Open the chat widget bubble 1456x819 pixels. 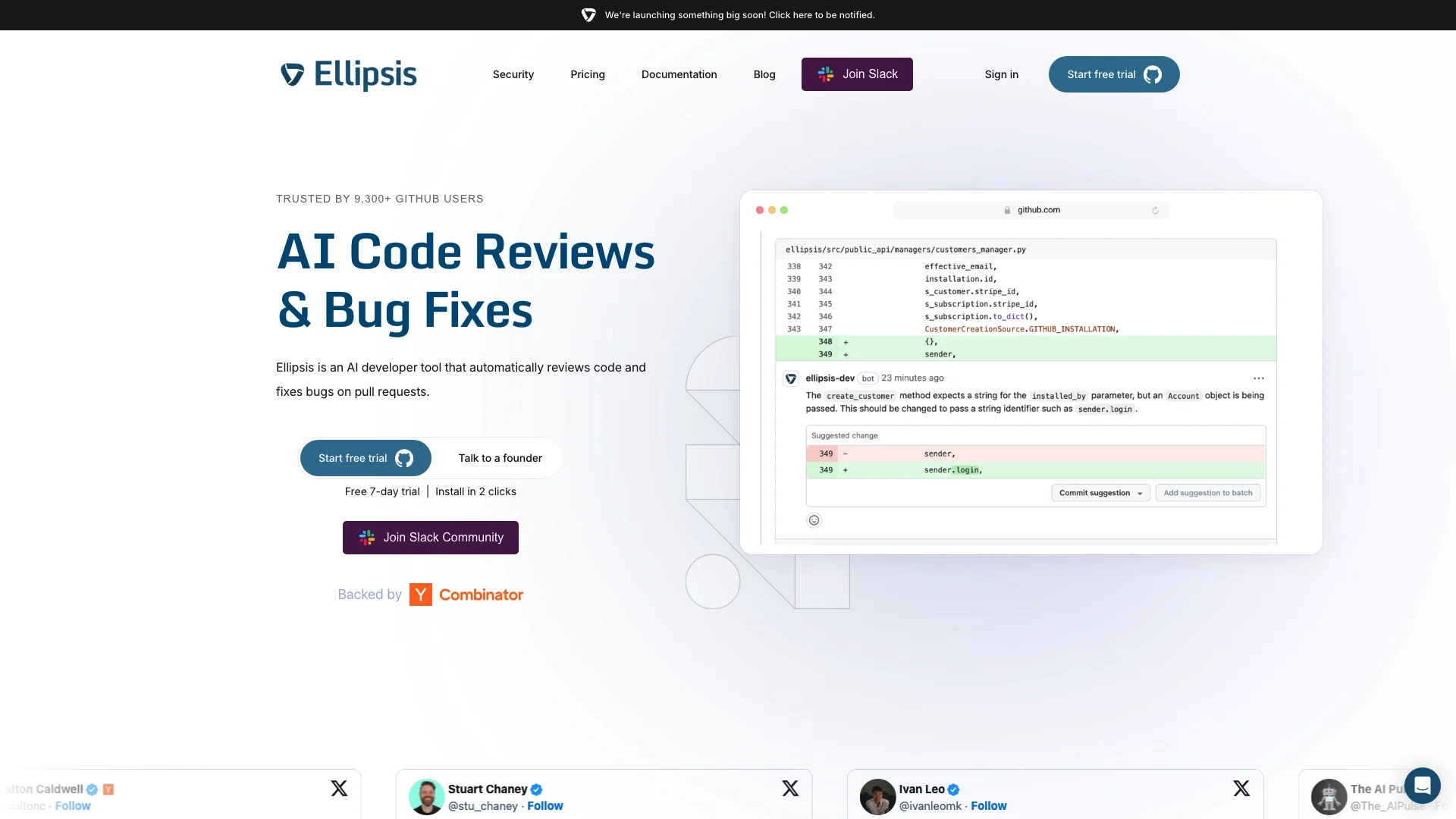pos(1422,786)
